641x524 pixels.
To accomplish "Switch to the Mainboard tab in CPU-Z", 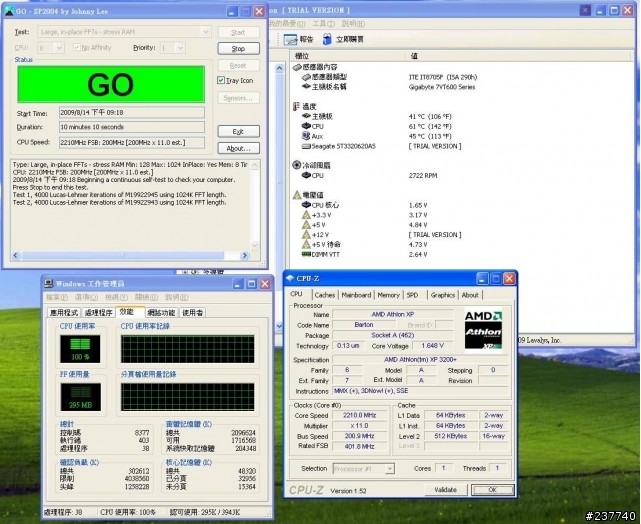I will (356, 295).
